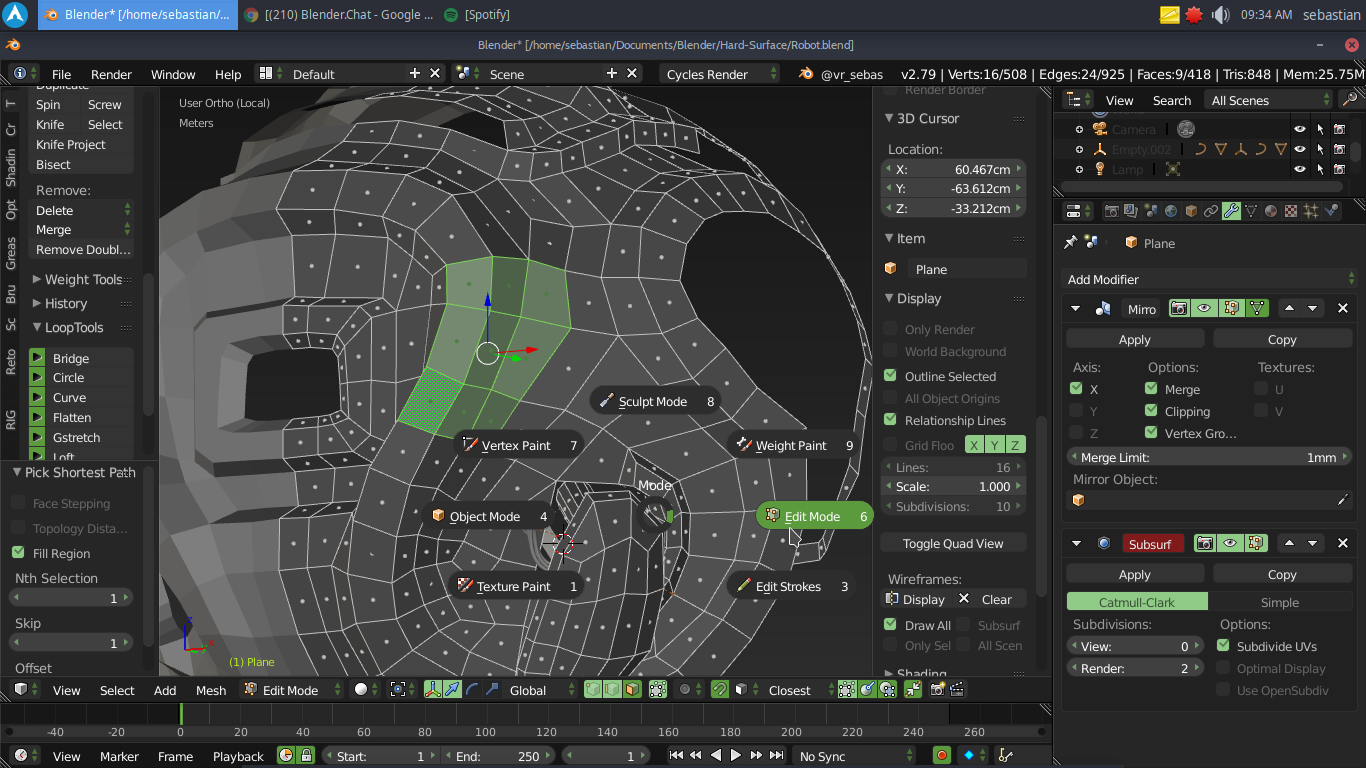1366x768 pixels.
Task: Toggle the snap magnet icon in 3D header
Action: tap(719, 690)
